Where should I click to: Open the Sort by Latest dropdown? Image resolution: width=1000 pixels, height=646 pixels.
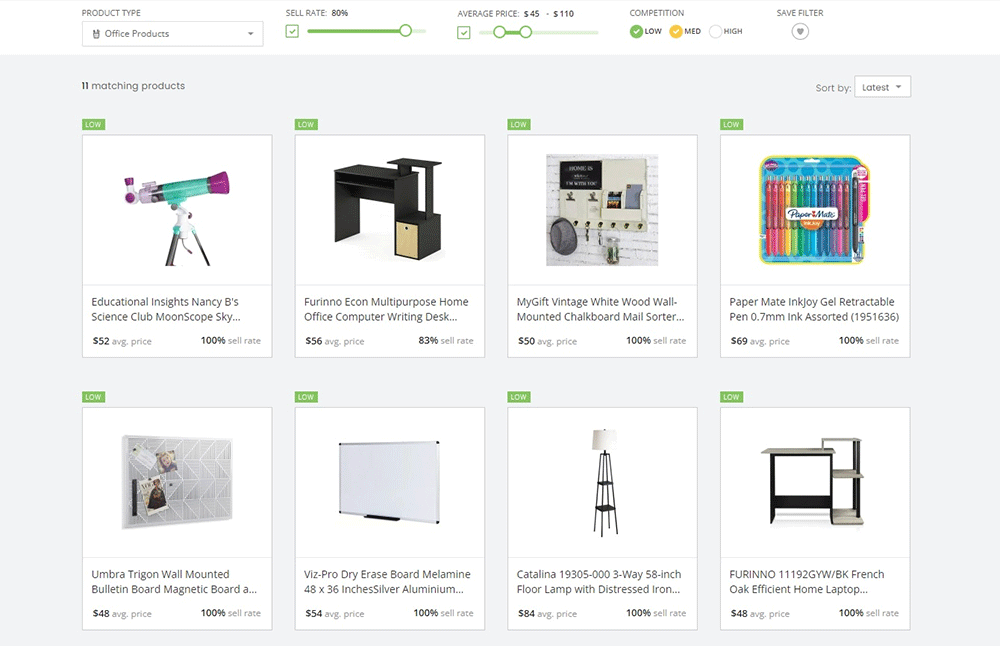[x=882, y=88]
